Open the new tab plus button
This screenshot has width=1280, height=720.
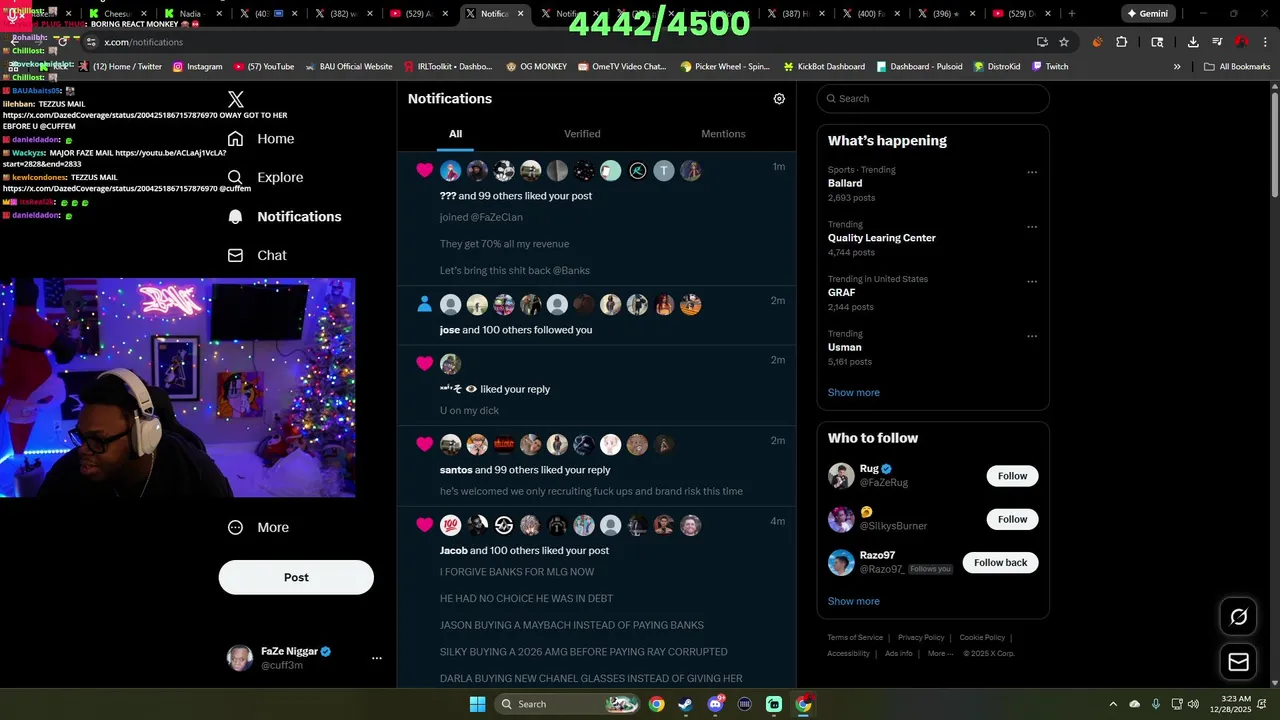[x=1071, y=14]
